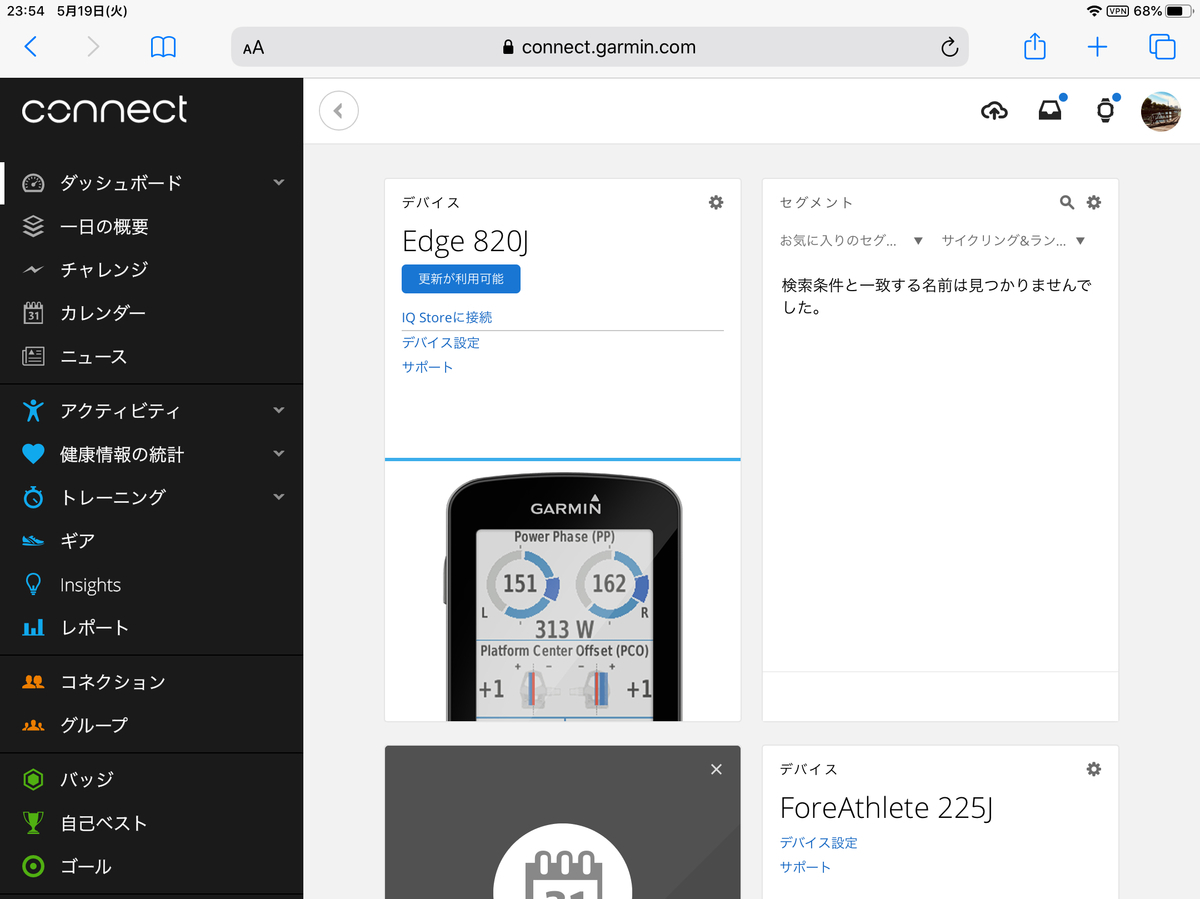Screen dimensions: 1200x899
Task: Click the address bar connect.garmin.com
Action: (x=599, y=47)
